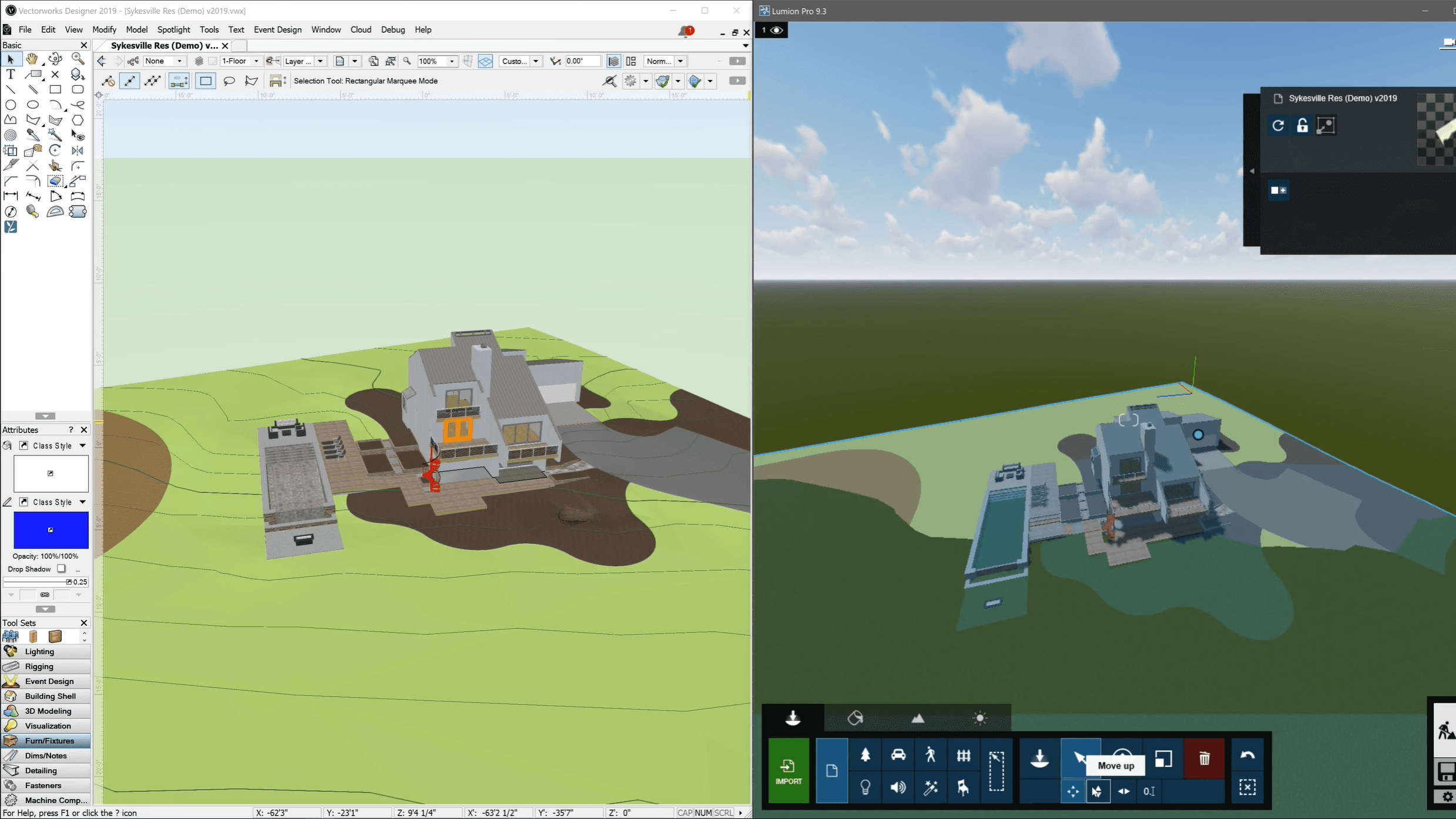Image resolution: width=1456 pixels, height=819 pixels.
Task: Select the Lumion Landscape (mountain) tab
Action: tap(917, 718)
